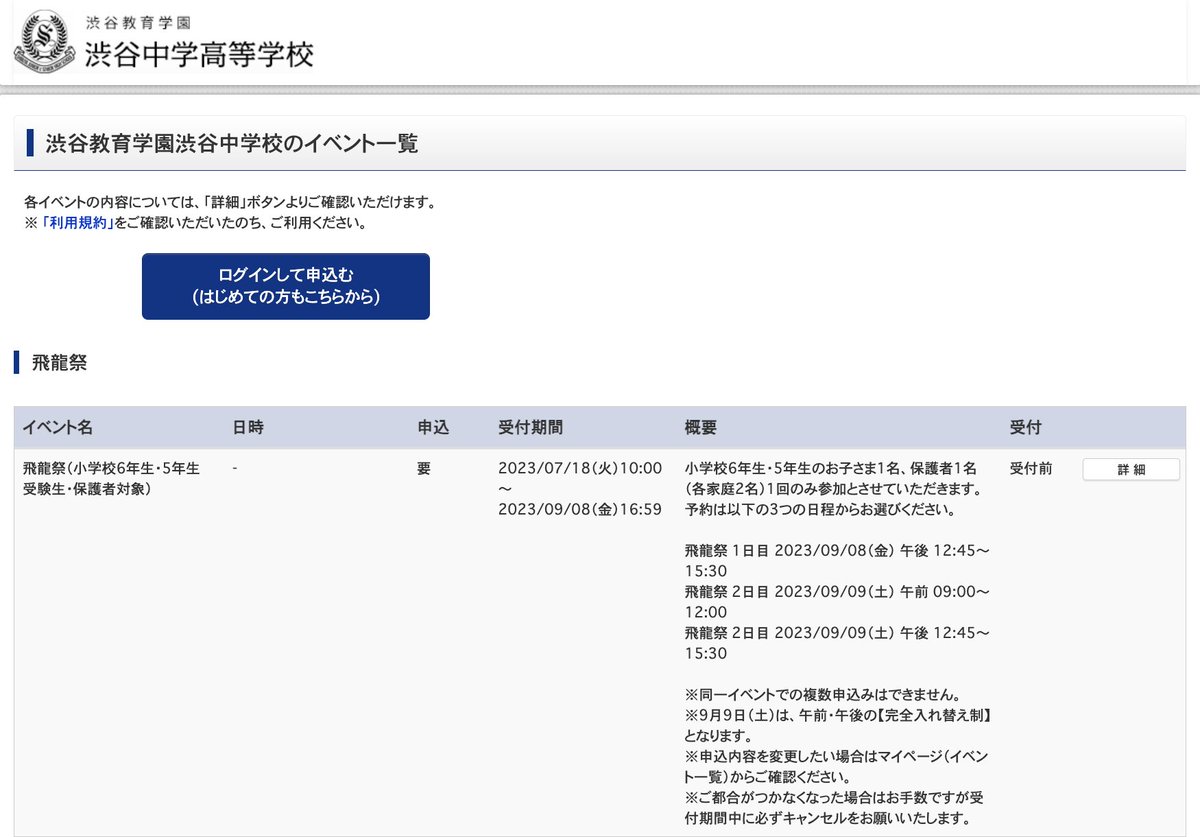Click 飛龍祭 2日目 午後 12:45 schedule line
Screen dimensions: 1200x837
838,642
